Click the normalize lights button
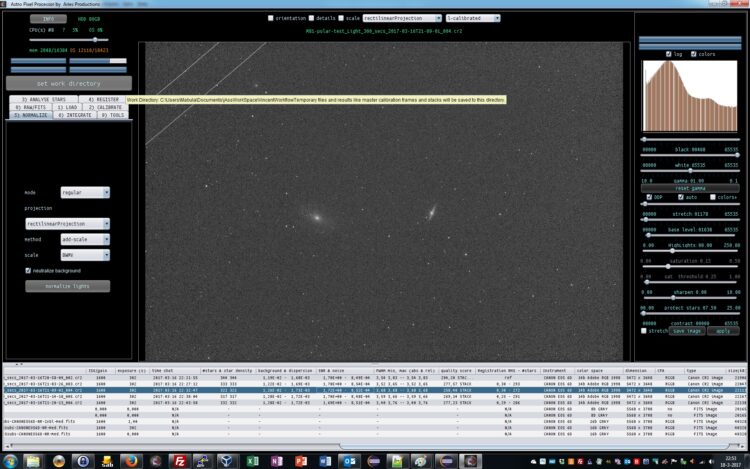 coord(67,286)
